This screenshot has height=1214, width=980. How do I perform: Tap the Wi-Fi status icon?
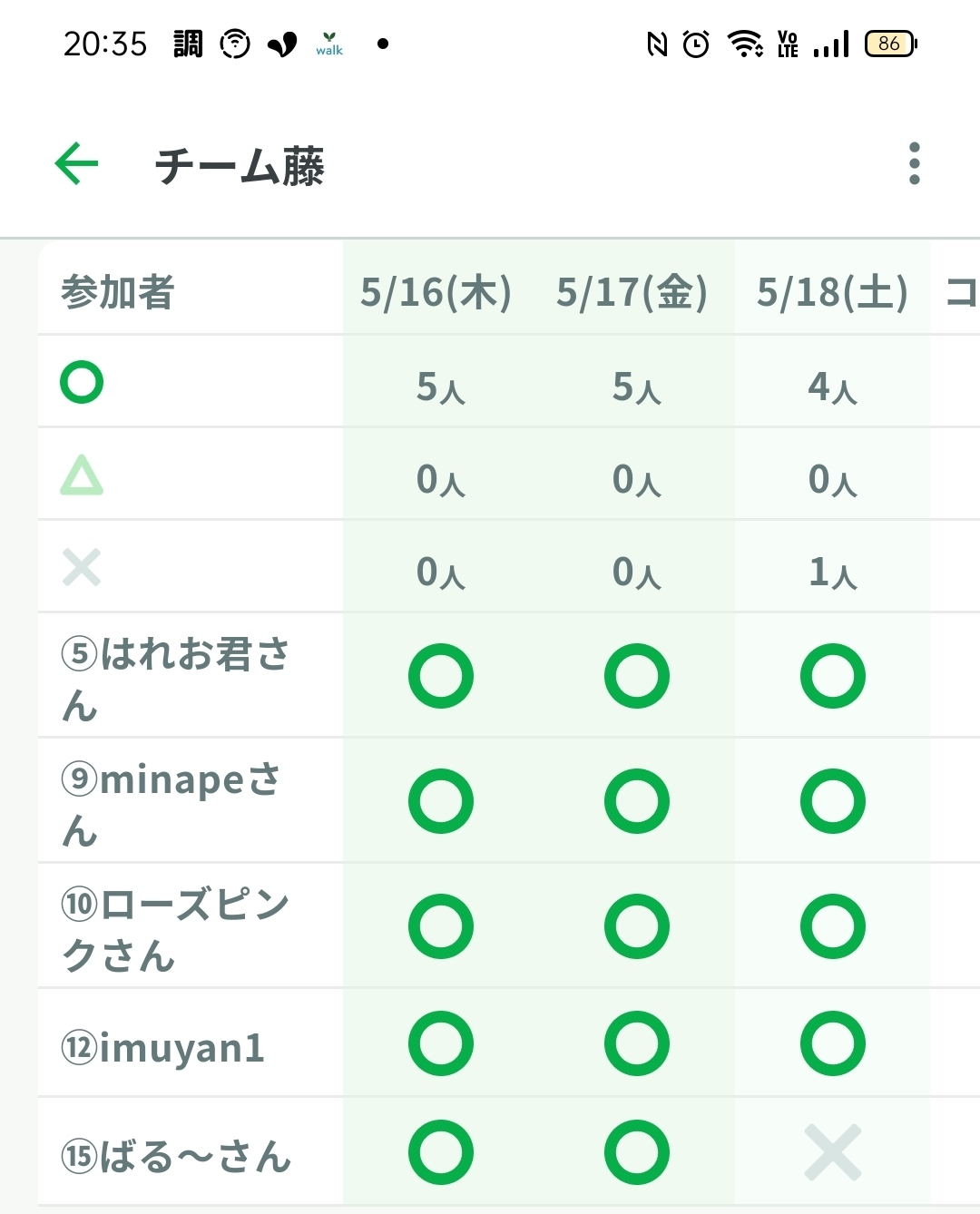click(x=745, y=44)
